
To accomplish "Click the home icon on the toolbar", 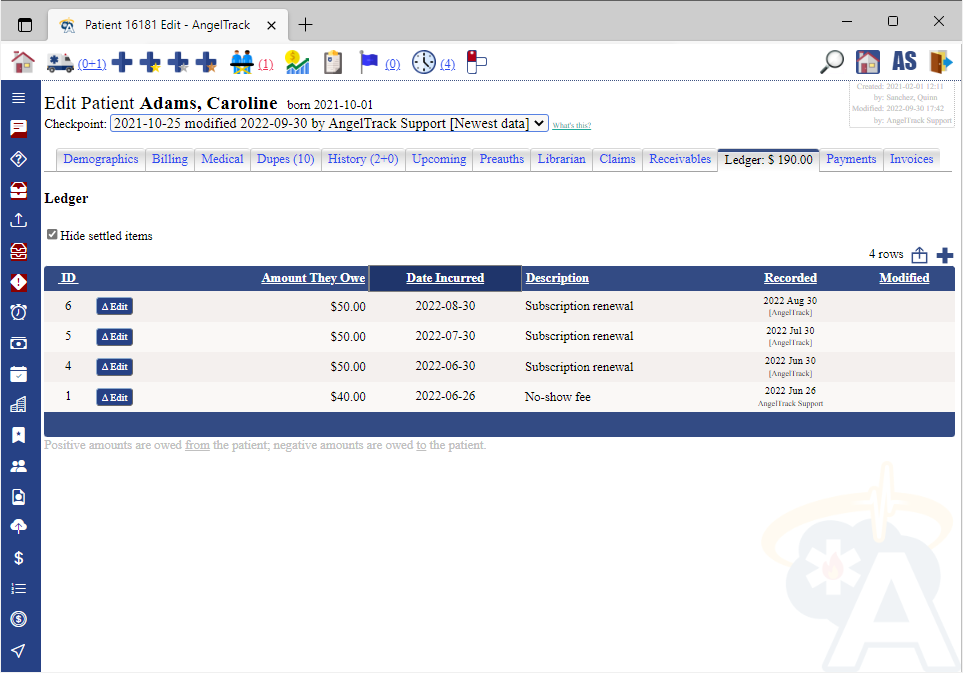I will pos(22,61).
